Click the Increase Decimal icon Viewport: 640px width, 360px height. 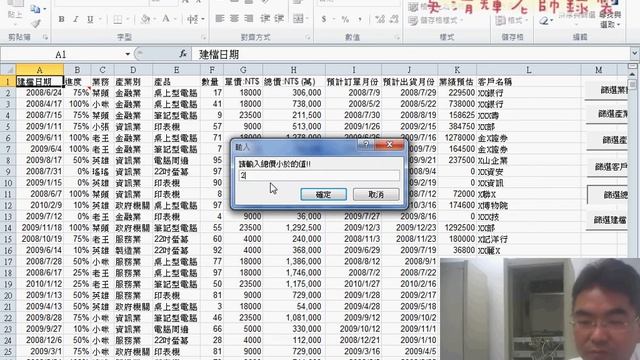click(380, 19)
